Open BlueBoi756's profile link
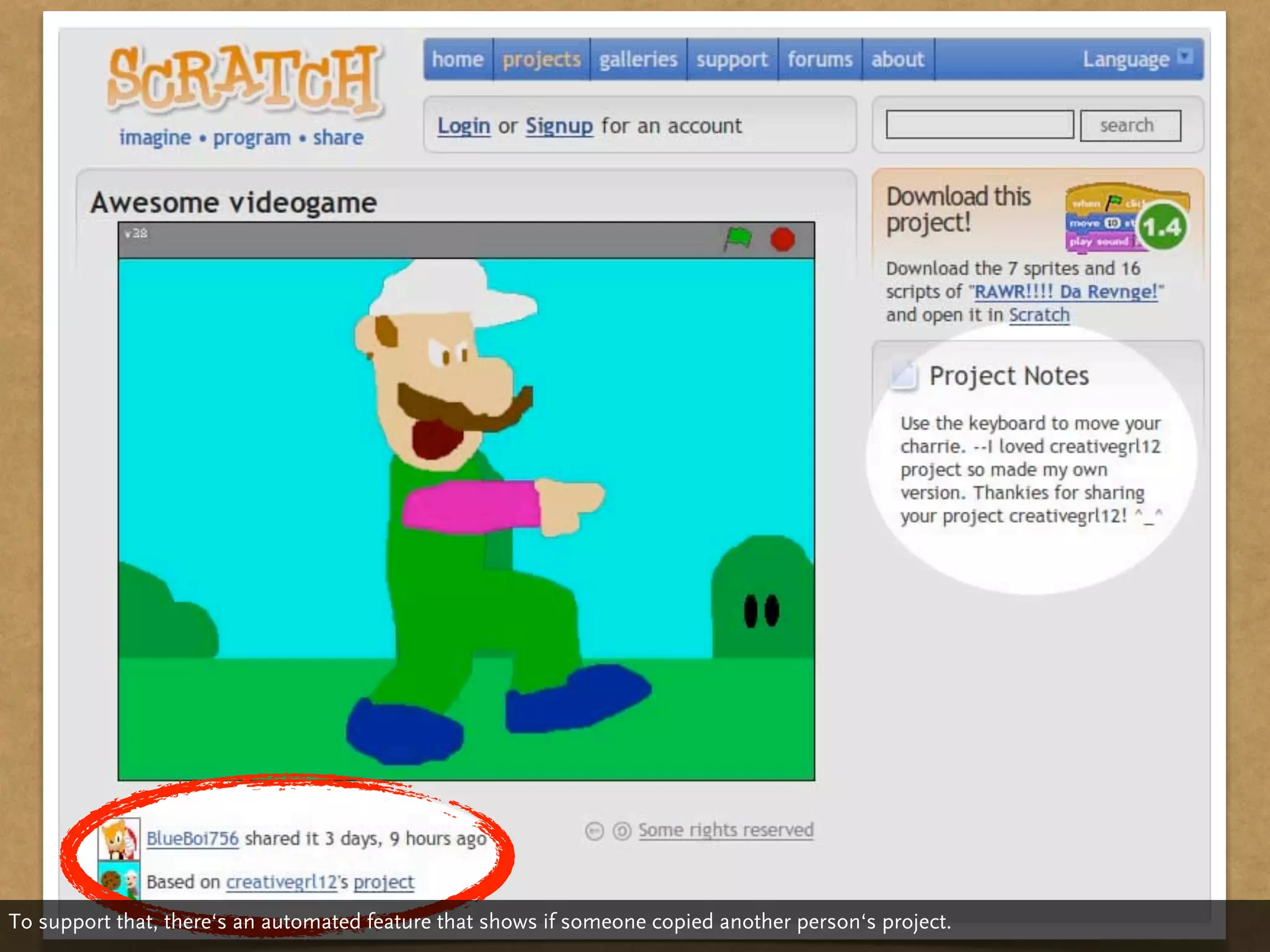Screen dimensions: 1270x952 coord(192,839)
